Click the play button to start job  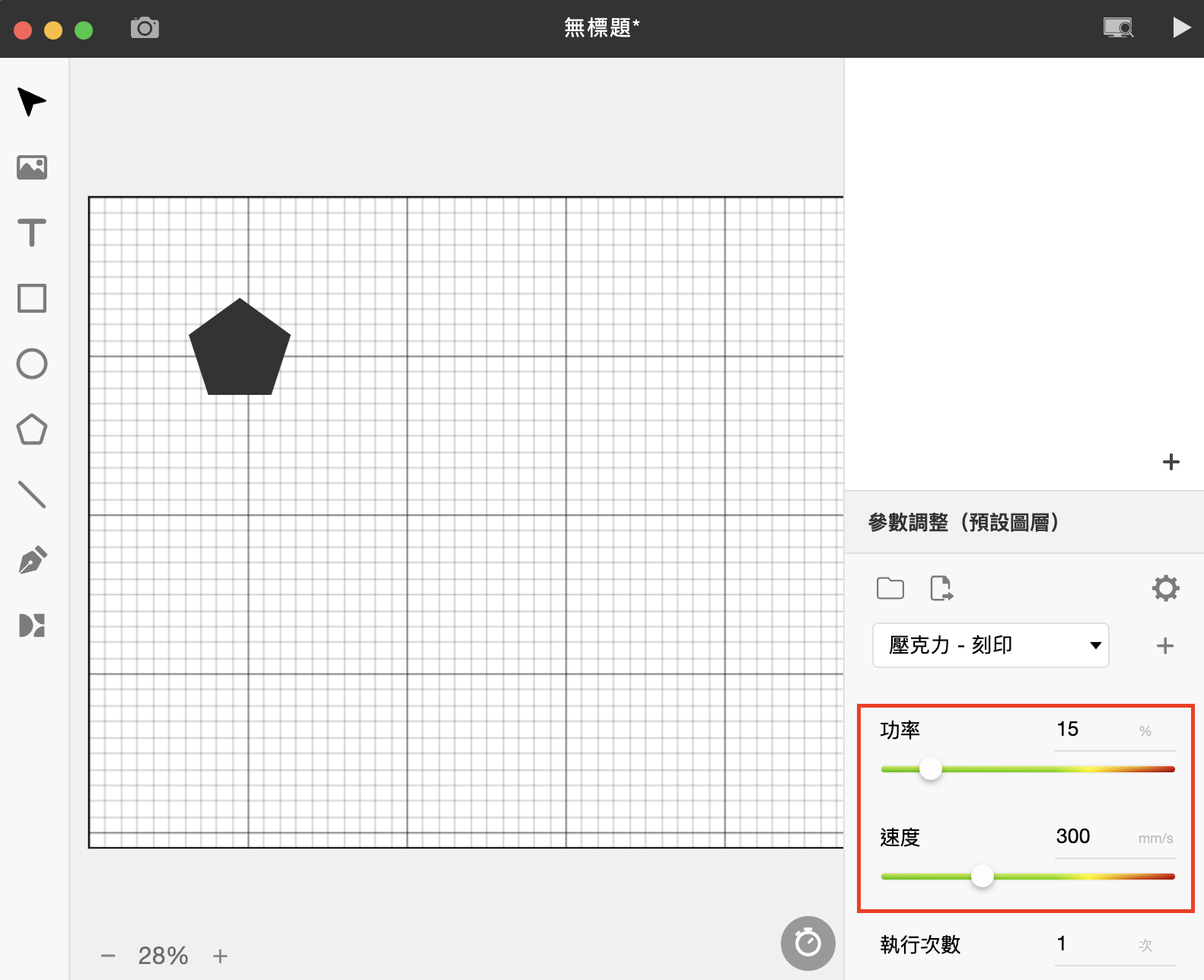1181,27
